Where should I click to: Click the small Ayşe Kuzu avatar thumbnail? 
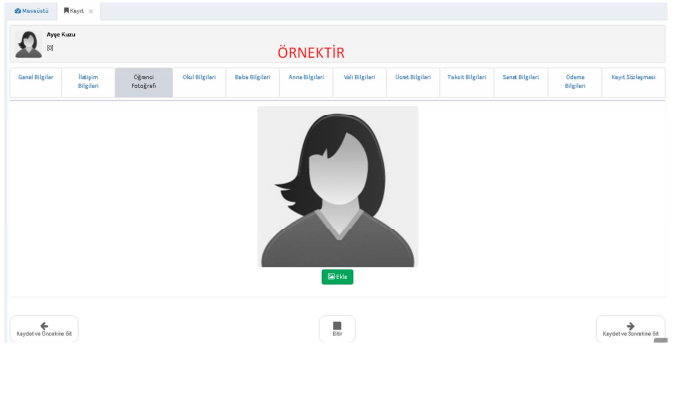[28, 44]
